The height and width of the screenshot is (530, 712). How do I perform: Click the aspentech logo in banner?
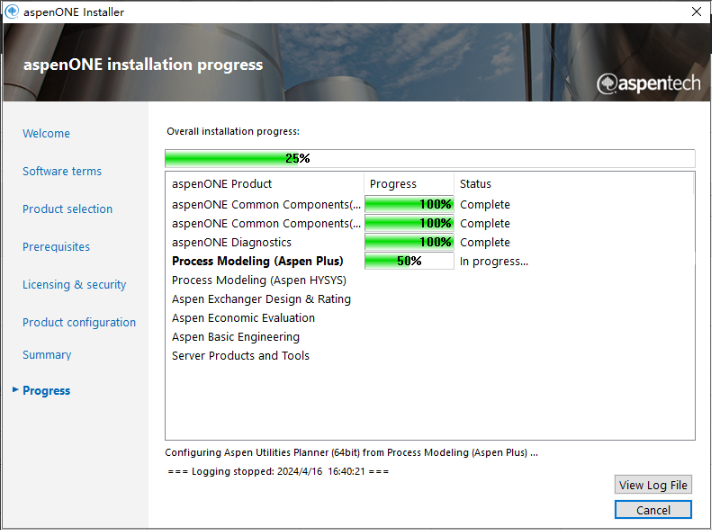tap(648, 84)
